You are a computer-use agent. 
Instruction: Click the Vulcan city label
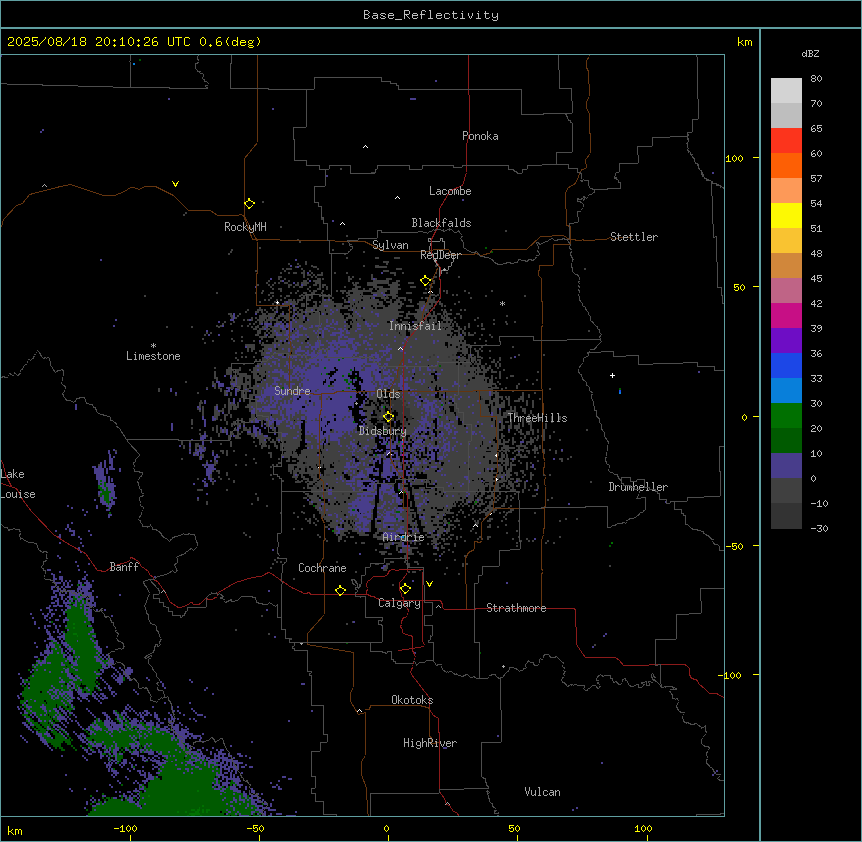542,792
